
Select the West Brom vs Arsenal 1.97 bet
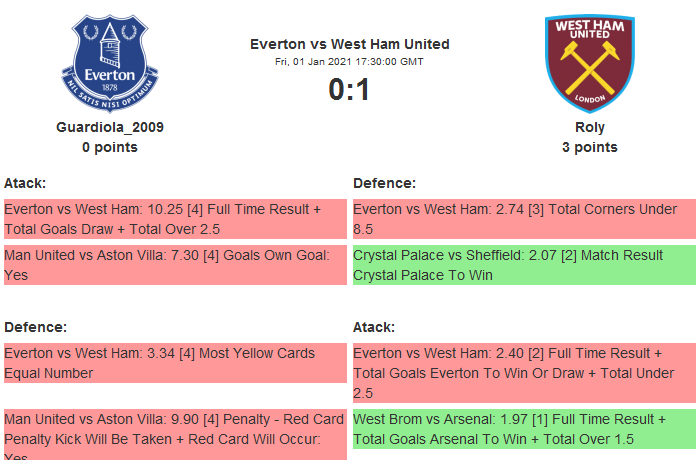click(523, 427)
